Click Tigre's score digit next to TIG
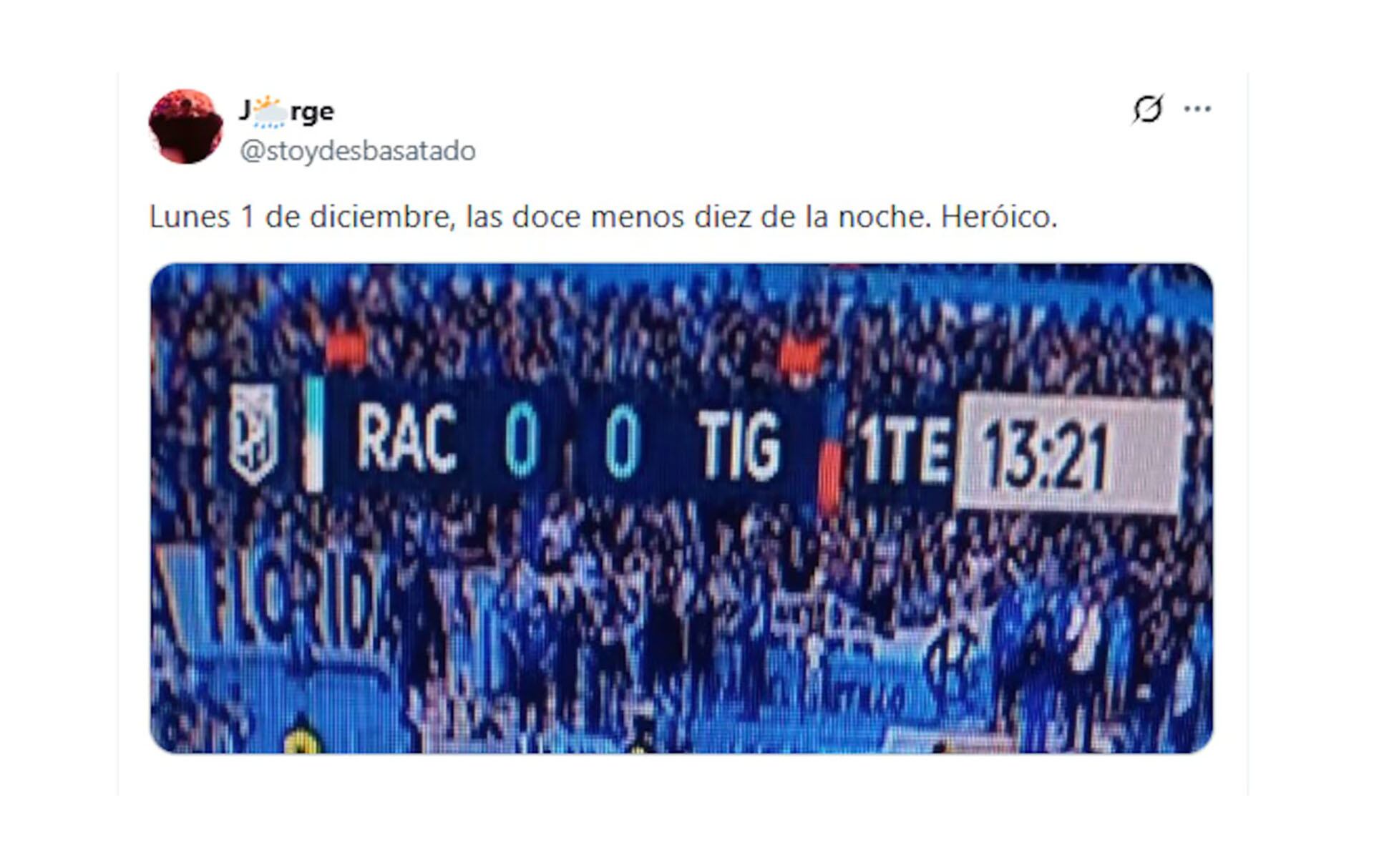This screenshot has height=868, width=1374. click(623, 443)
